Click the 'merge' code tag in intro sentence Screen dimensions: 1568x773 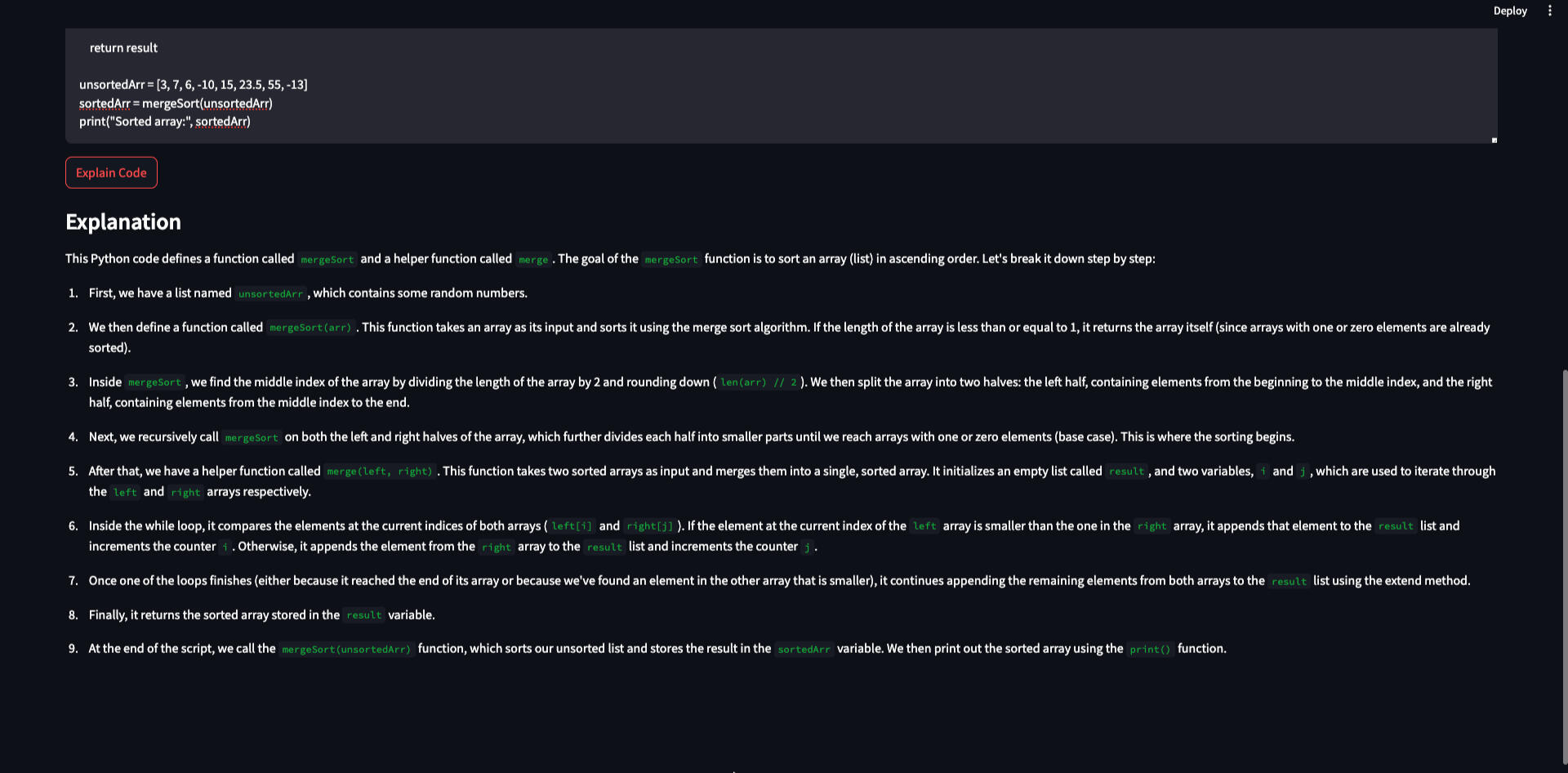click(533, 260)
